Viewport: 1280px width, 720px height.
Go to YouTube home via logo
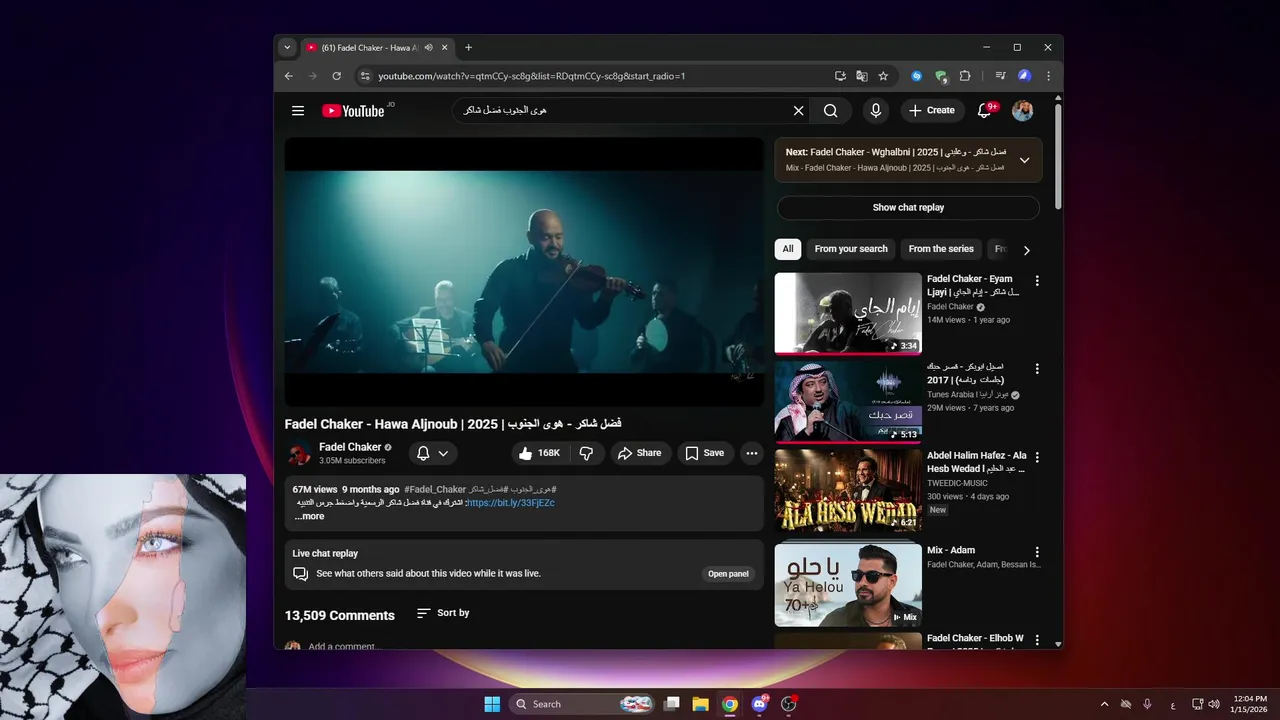point(353,111)
